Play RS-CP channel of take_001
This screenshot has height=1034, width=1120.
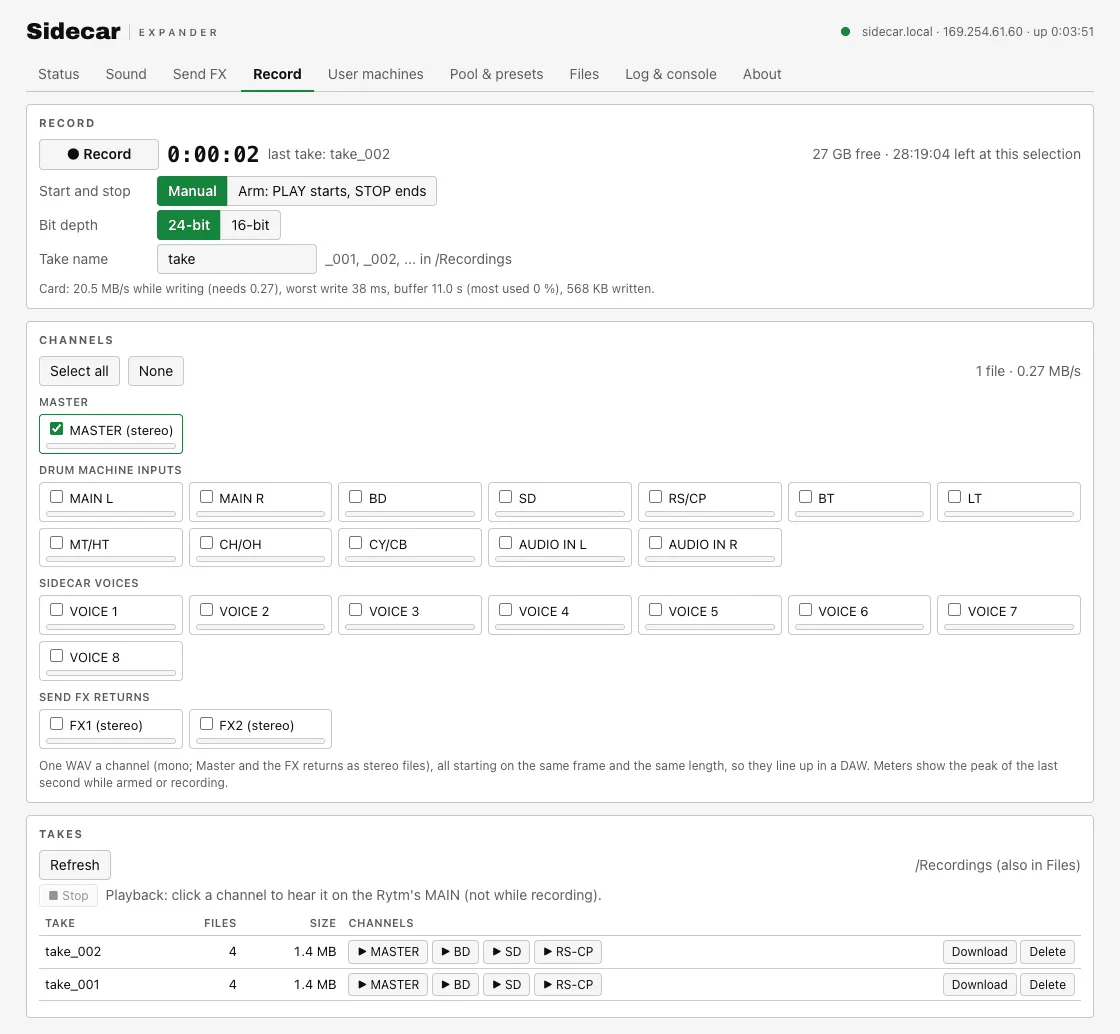pos(569,985)
